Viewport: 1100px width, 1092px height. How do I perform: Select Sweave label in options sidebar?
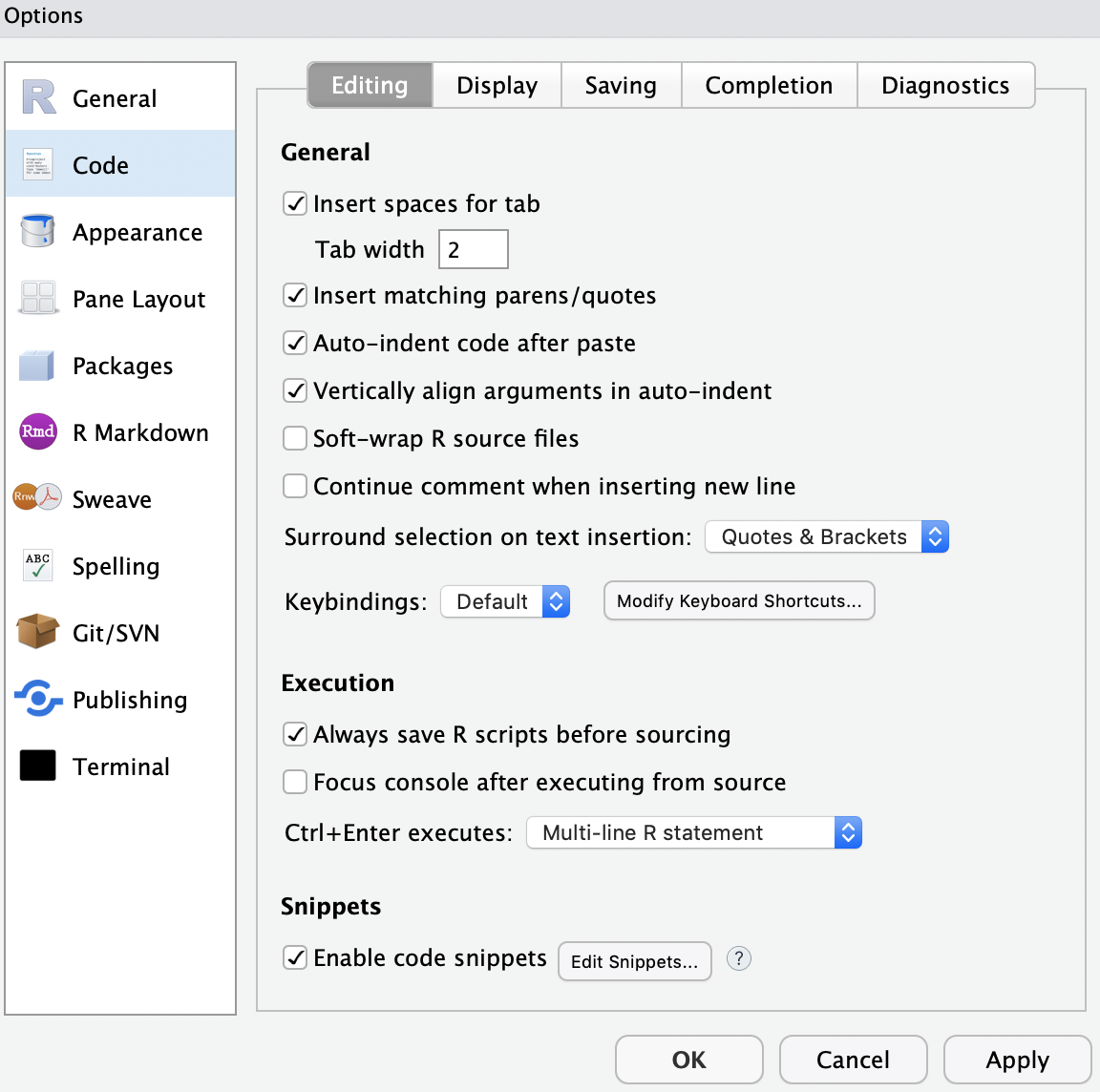point(112,499)
